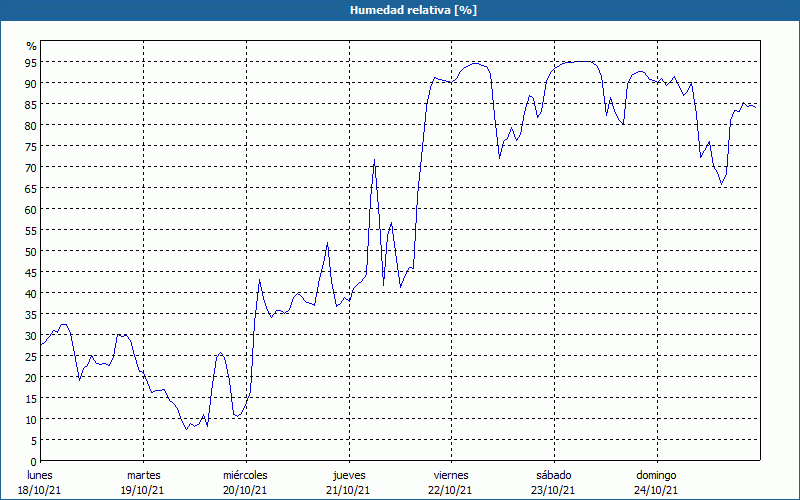
Task: Click the 5 y-axis label
Action: pos(34,441)
